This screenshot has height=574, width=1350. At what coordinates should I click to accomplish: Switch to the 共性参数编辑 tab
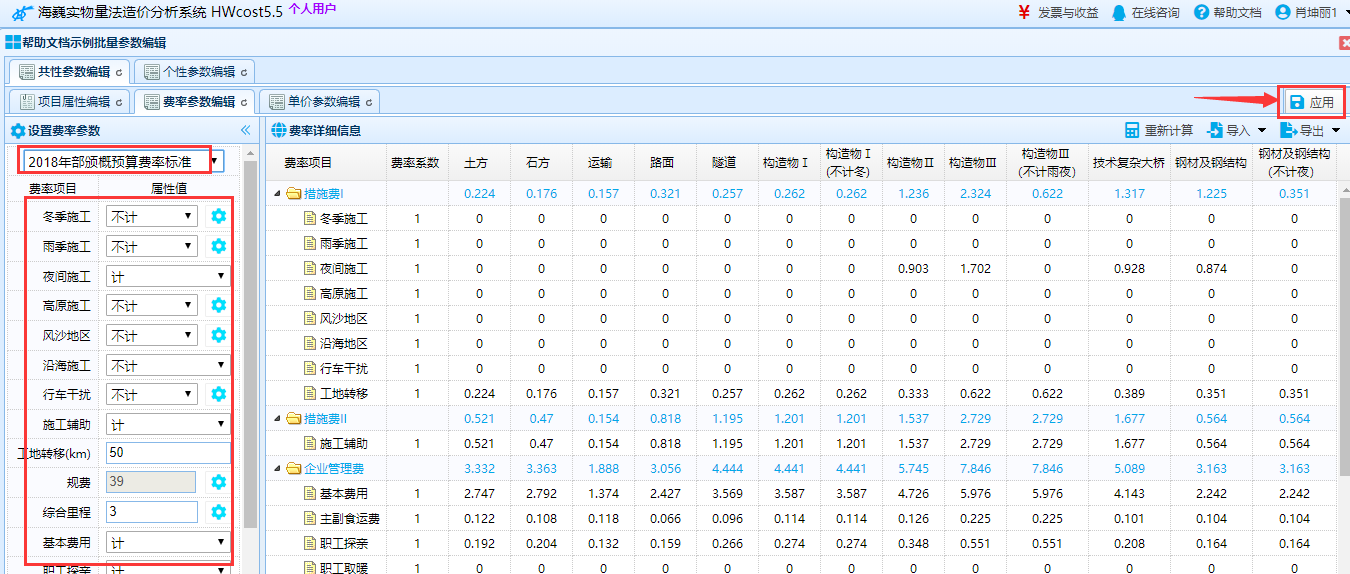69,72
